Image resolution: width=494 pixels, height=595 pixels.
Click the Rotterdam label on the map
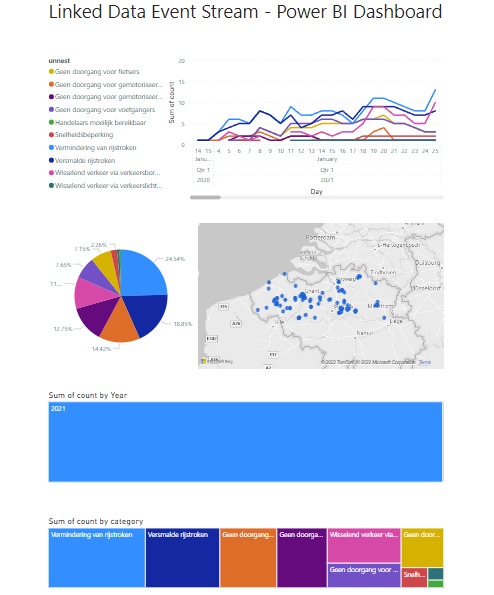[320, 238]
